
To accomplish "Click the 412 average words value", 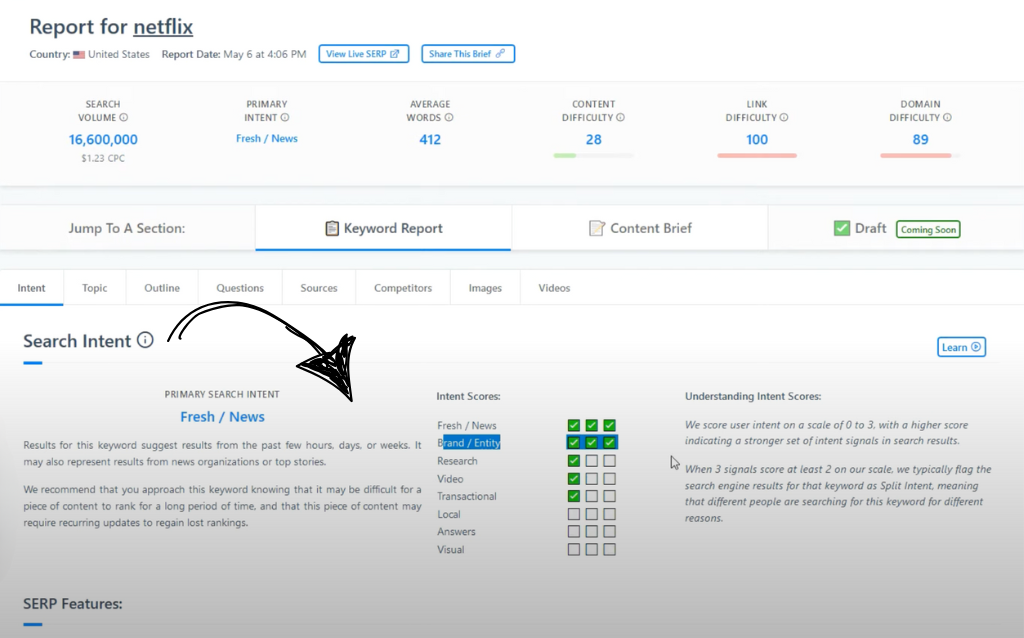I will tap(430, 140).
